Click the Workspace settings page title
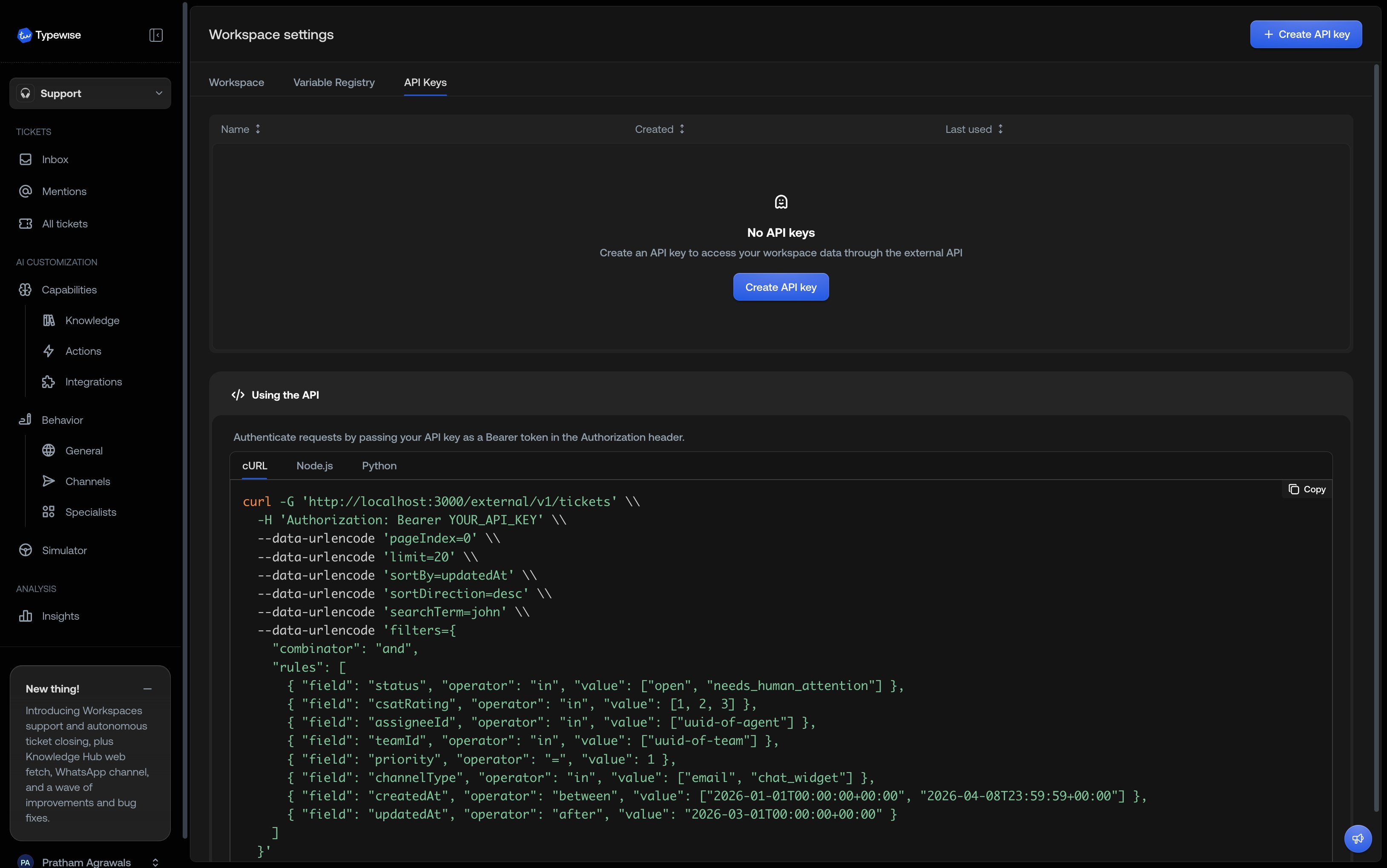Viewport: 1387px width, 868px height. click(x=271, y=34)
